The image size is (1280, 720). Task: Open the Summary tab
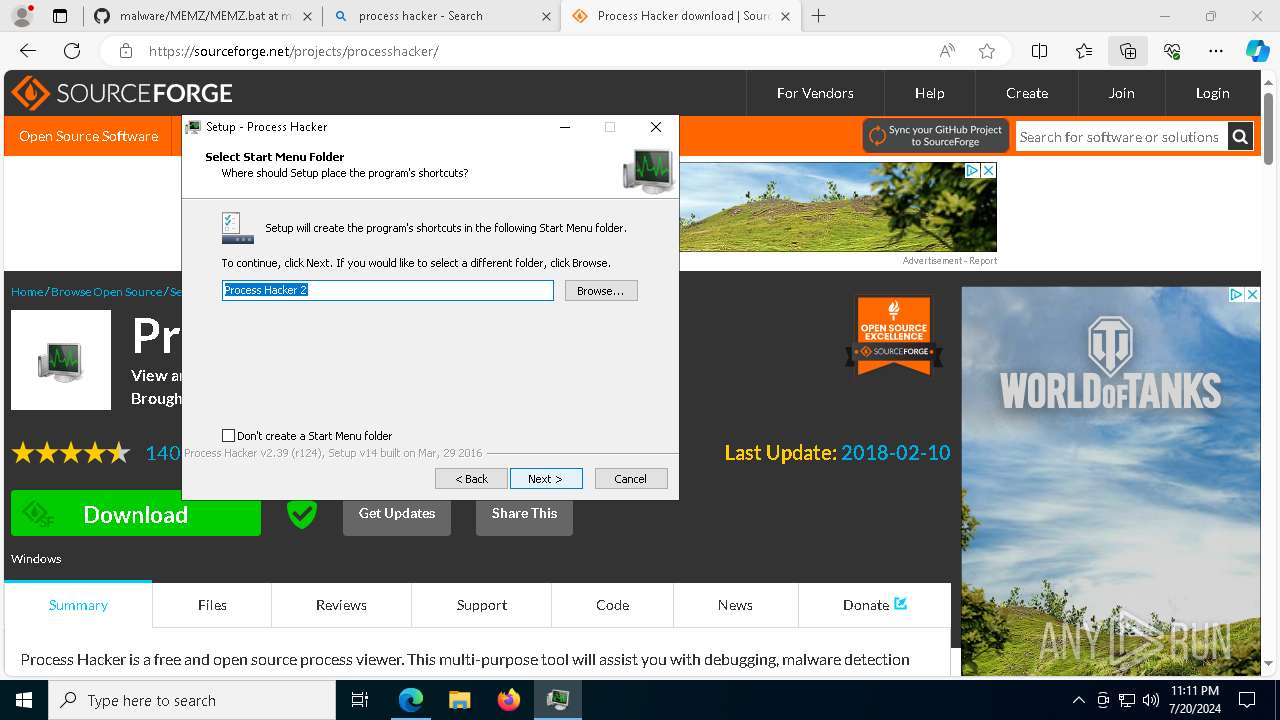coord(78,605)
